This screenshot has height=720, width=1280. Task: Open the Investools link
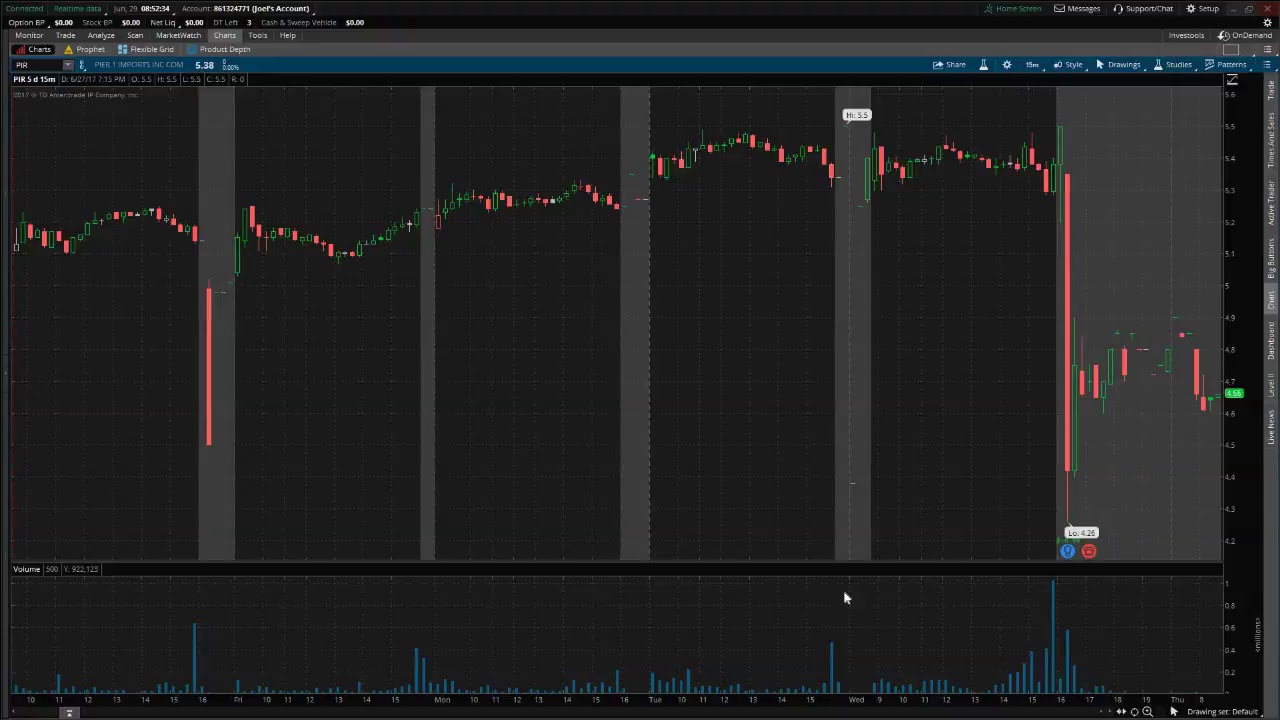1186,35
